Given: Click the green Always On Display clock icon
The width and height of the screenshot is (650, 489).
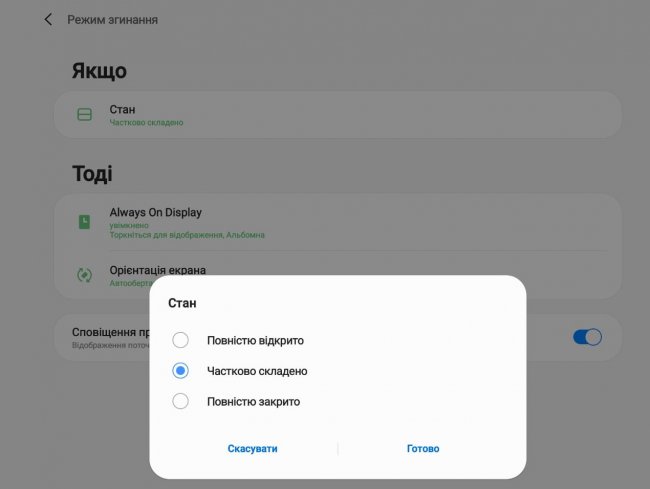Looking at the screenshot, I should click(85, 222).
